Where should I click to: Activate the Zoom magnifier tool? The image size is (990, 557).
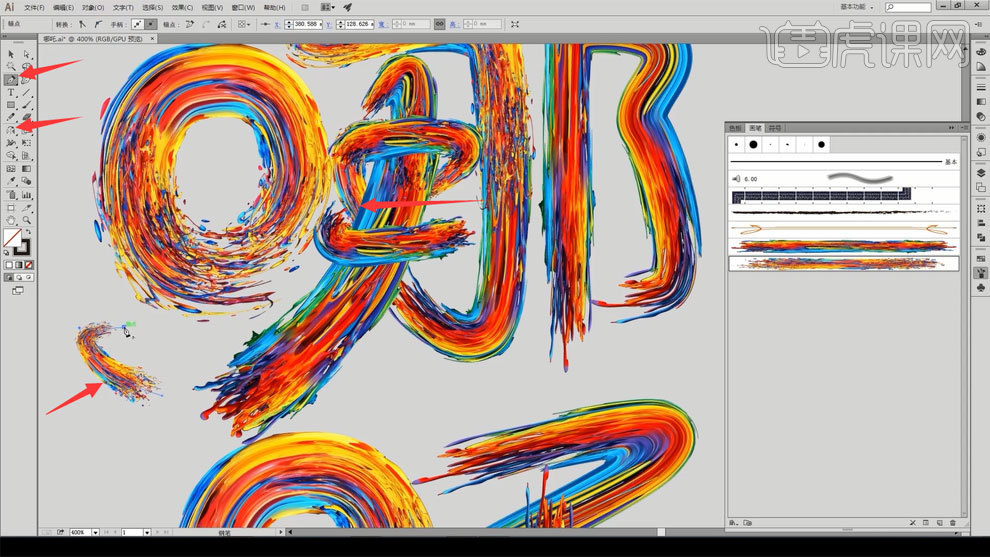click(x=26, y=220)
